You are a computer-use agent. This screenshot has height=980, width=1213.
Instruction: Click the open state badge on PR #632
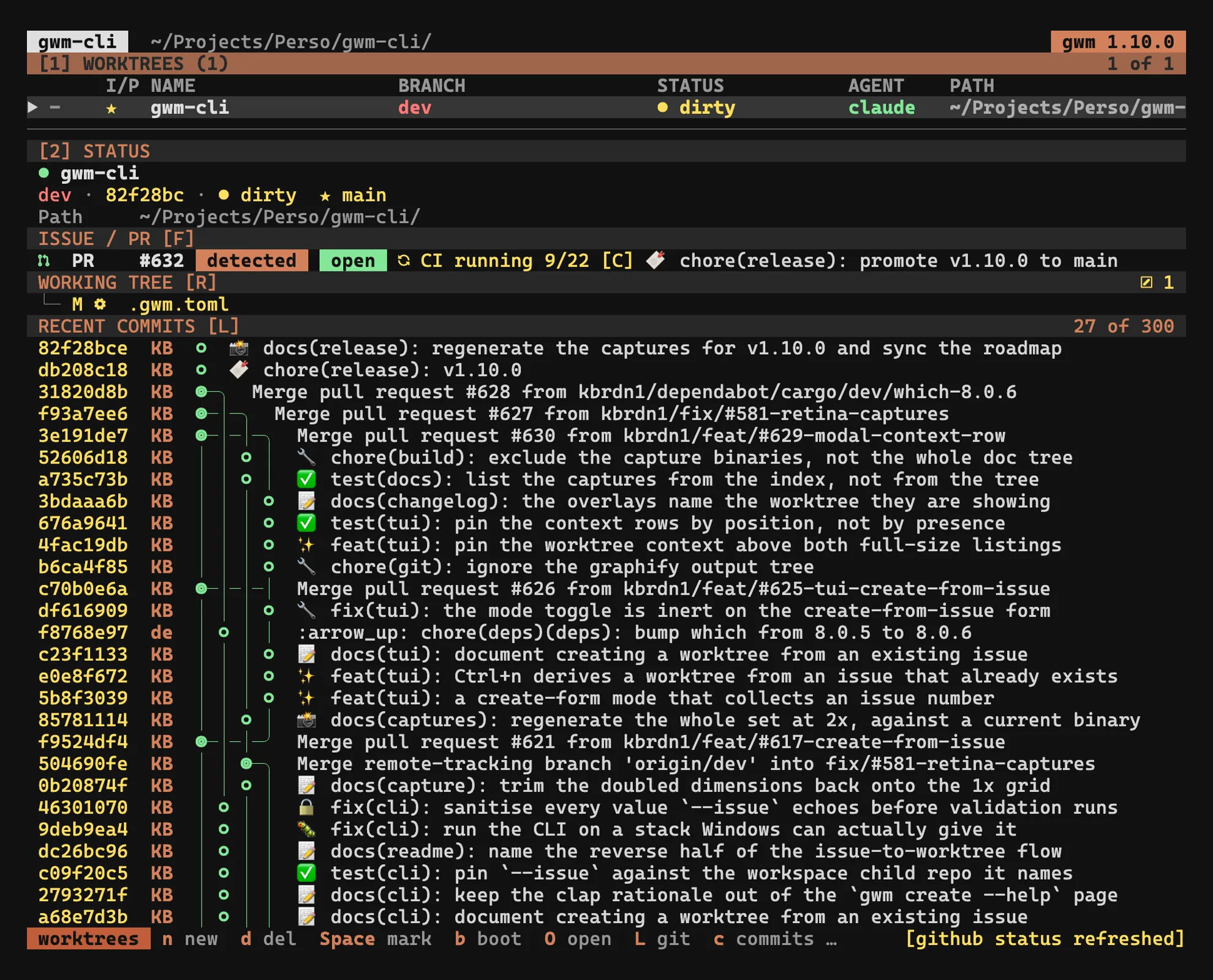click(x=353, y=261)
